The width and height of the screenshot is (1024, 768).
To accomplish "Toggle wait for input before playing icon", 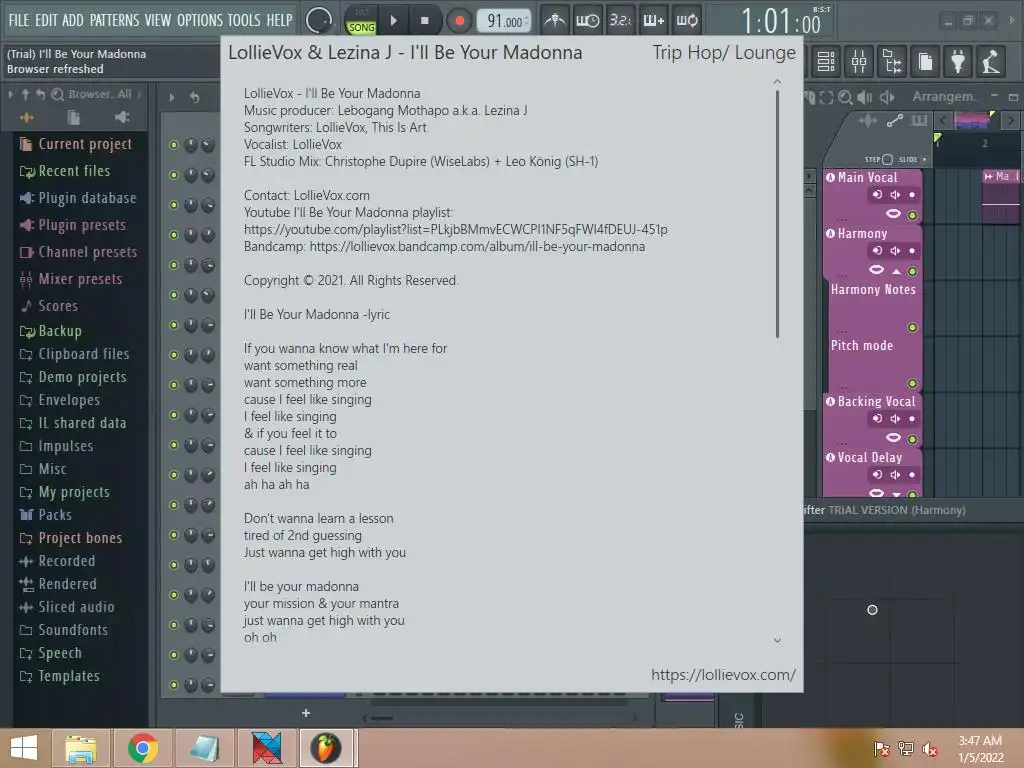I will point(587,21).
